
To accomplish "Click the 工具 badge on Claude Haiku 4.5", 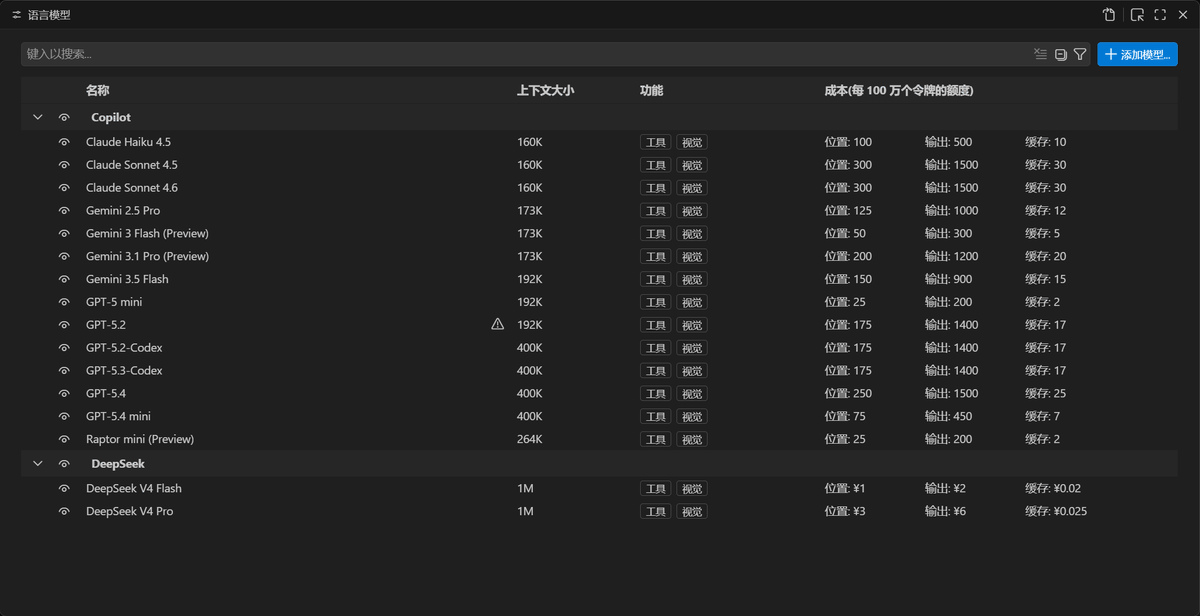I will tap(655, 142).
